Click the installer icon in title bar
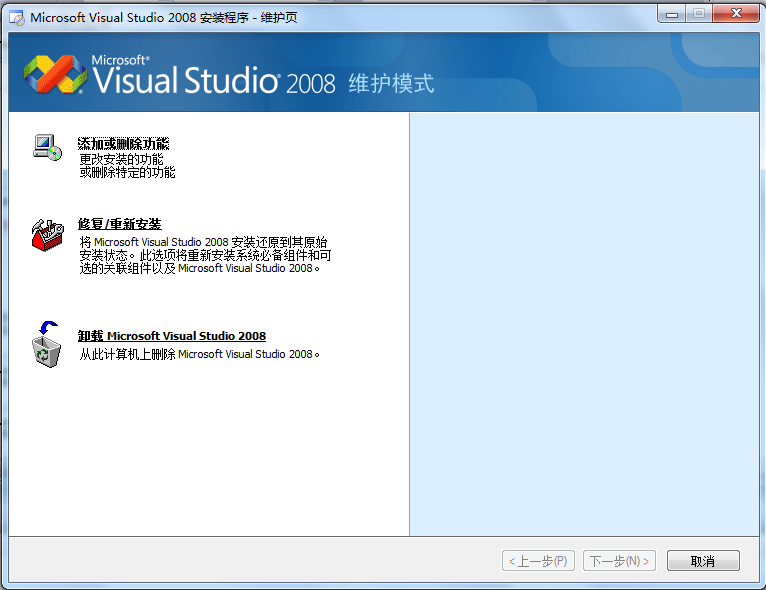 [17, 18]
